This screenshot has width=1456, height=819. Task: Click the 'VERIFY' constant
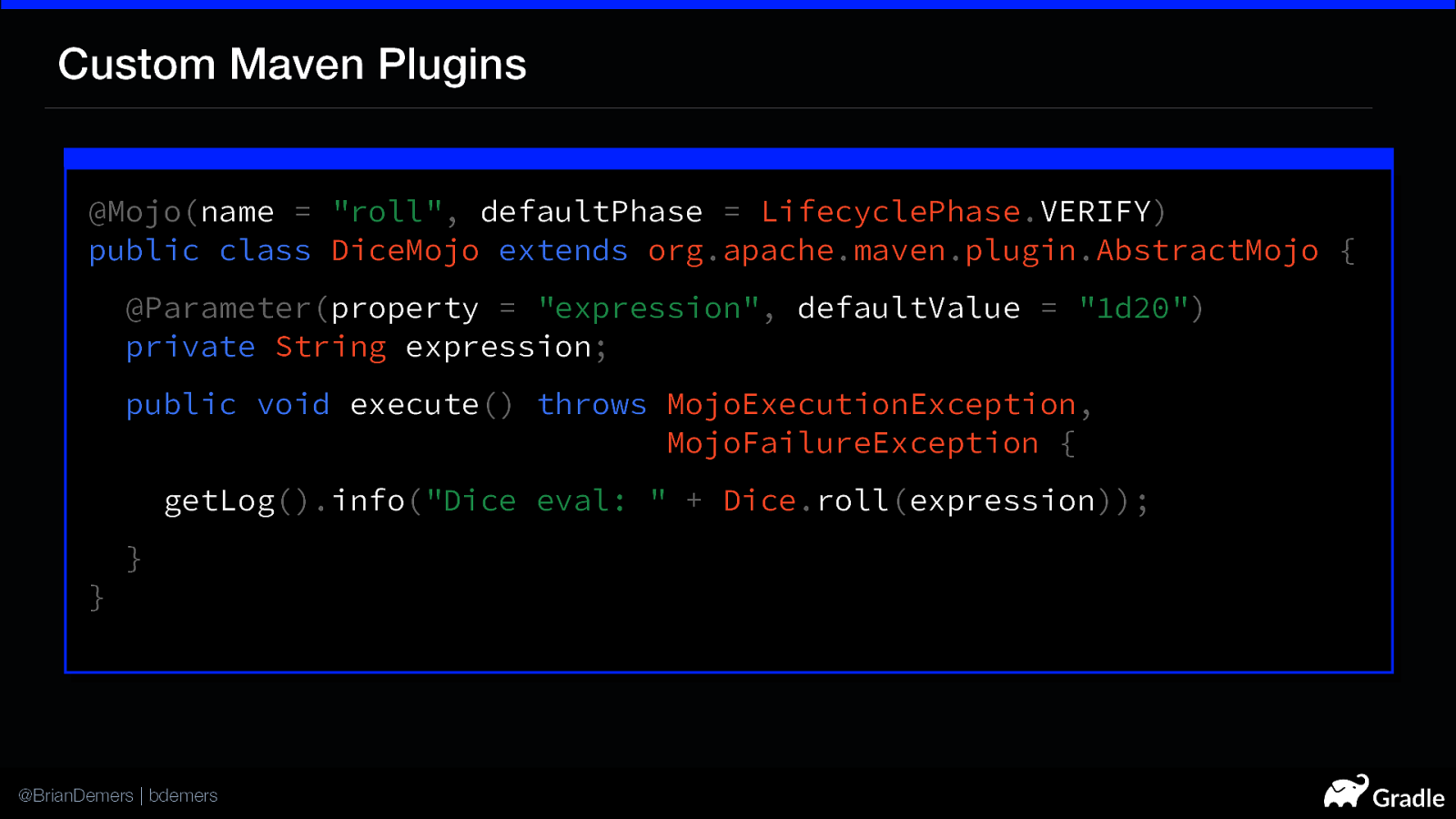click(1096, 212)
